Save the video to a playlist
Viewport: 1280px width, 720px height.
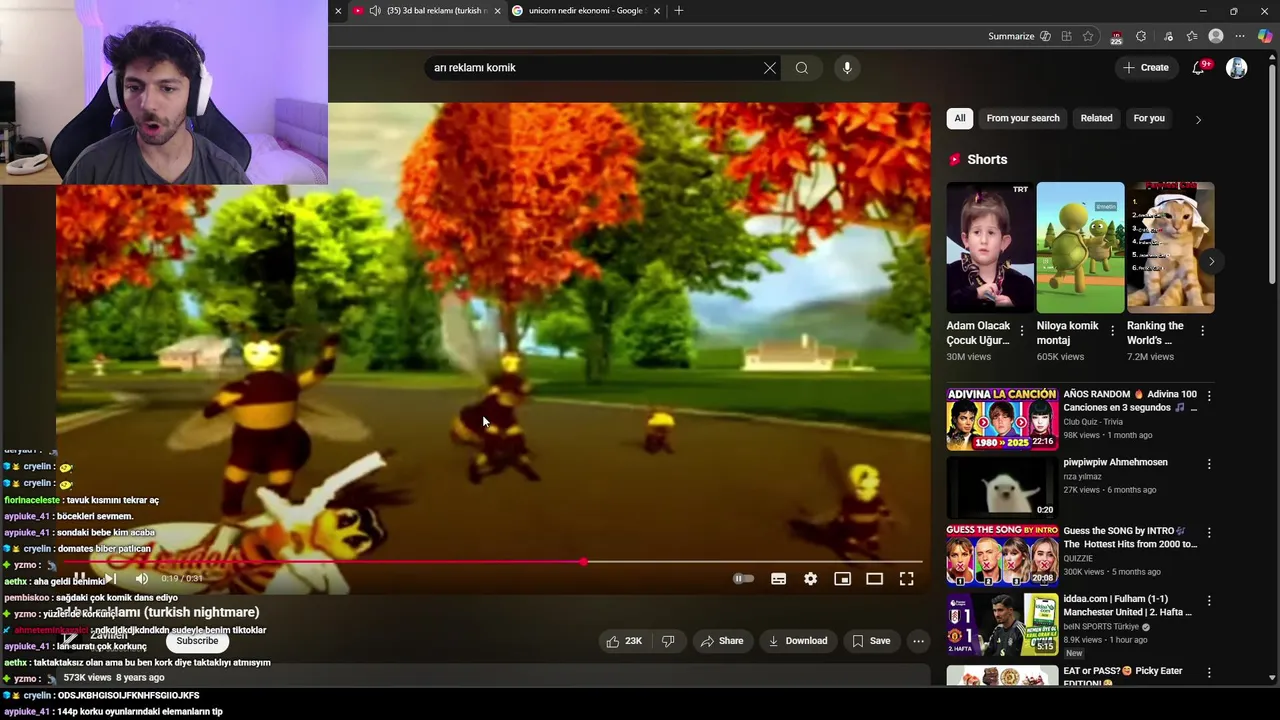tap(871, 641)
